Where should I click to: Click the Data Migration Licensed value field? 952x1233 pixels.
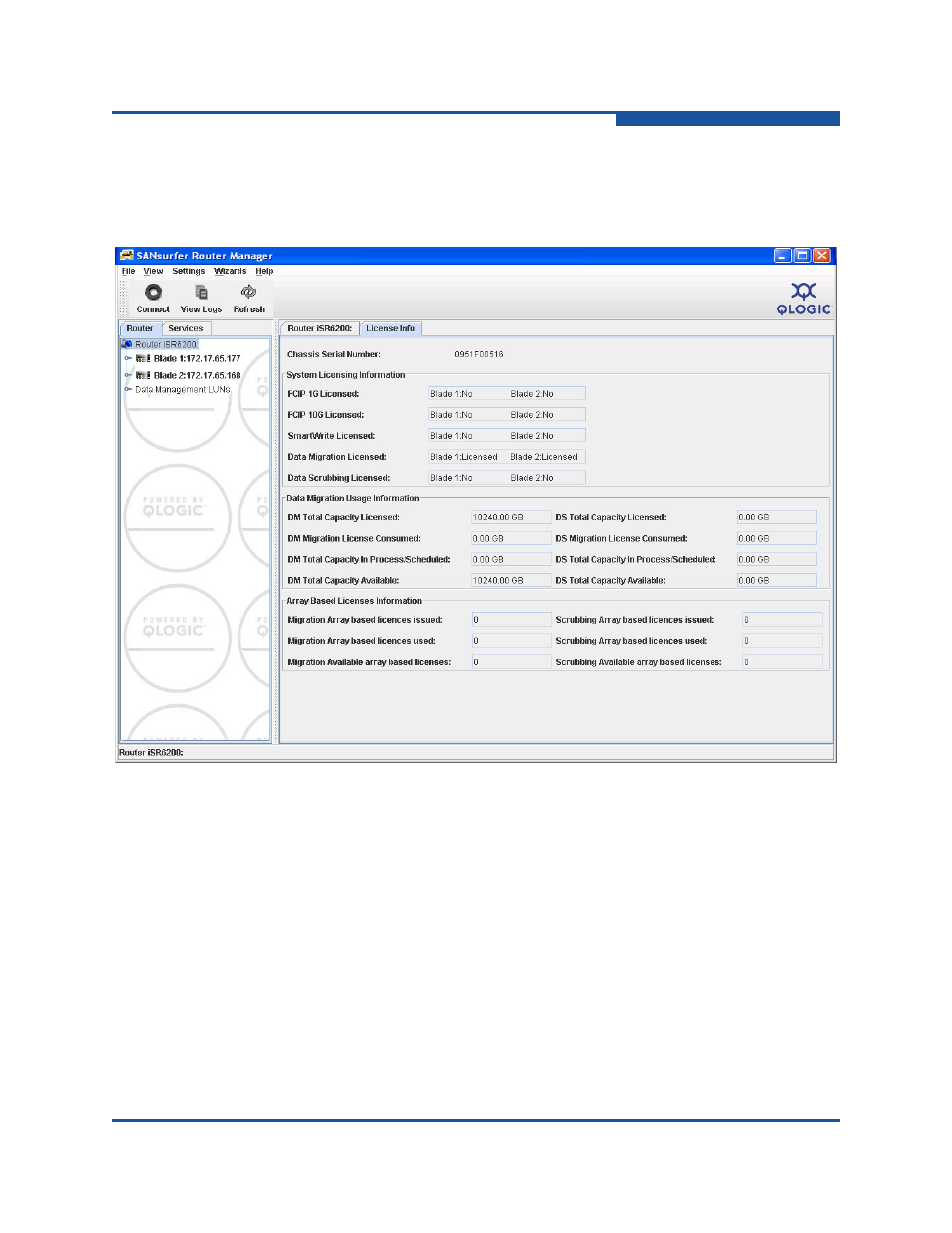coord(506,457)
